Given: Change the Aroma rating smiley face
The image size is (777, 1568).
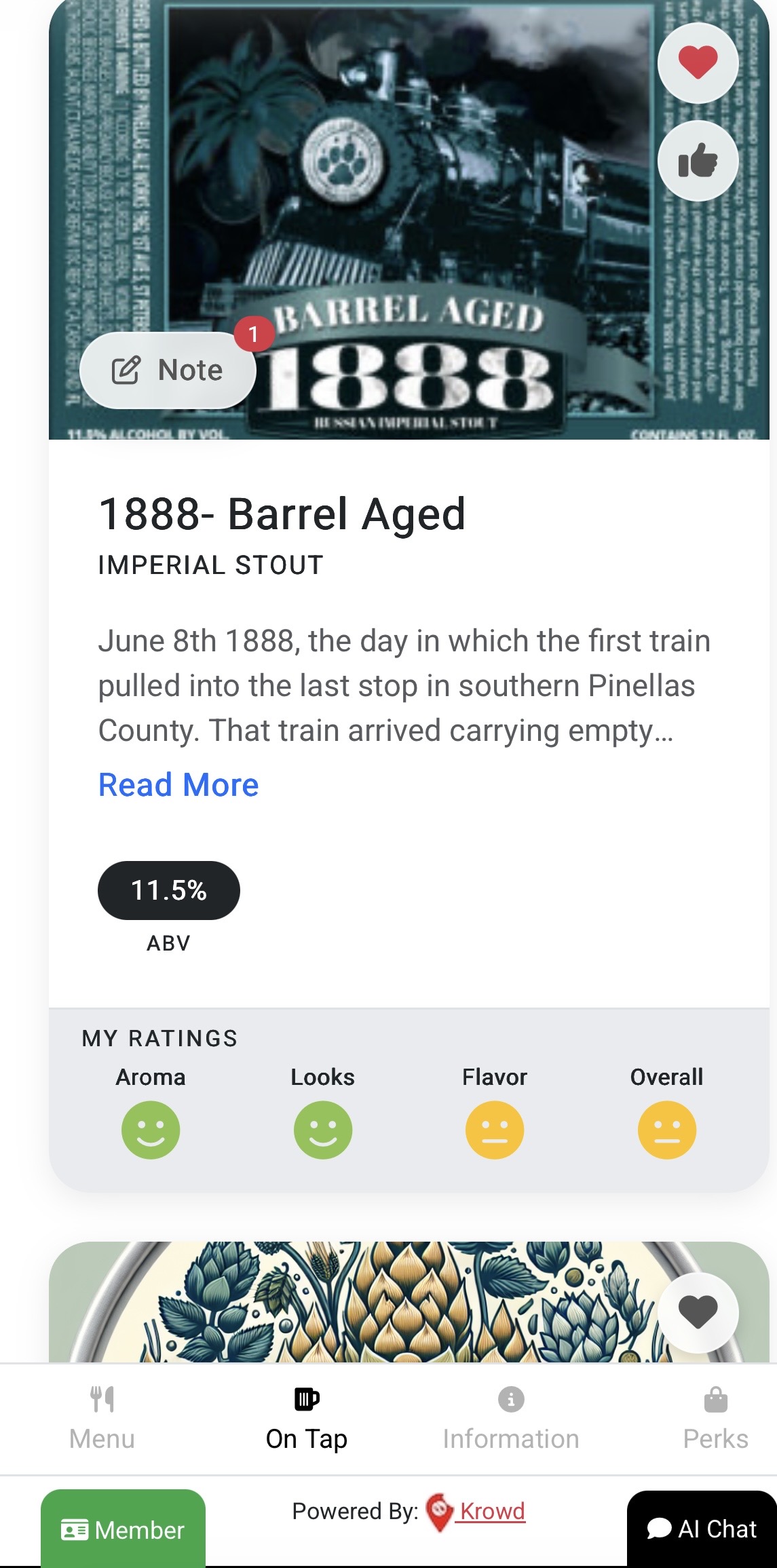Looking at the screenshot, I should [151, 1130].
